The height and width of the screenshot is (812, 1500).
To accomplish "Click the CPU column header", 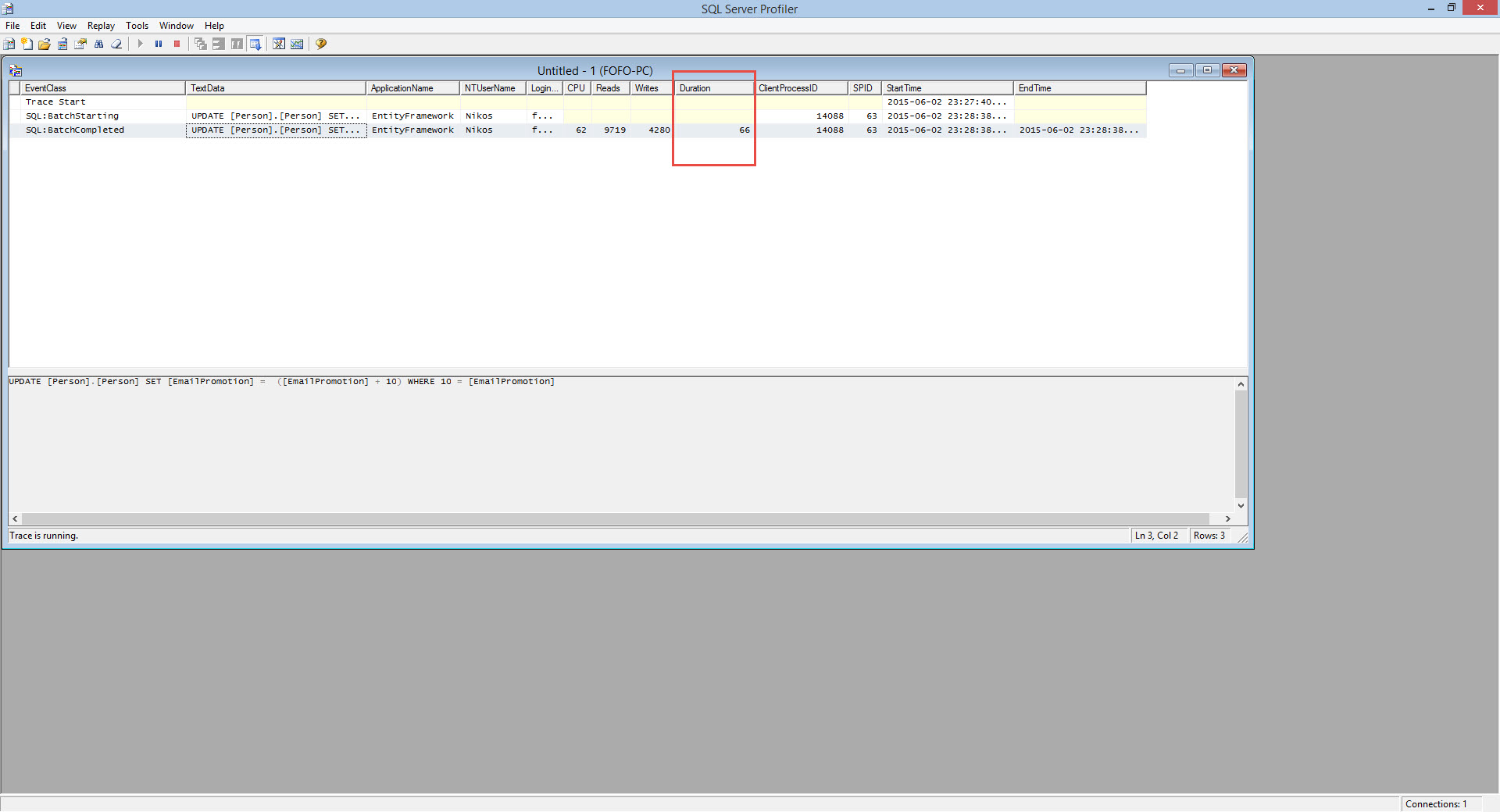I will pos(577,88).
